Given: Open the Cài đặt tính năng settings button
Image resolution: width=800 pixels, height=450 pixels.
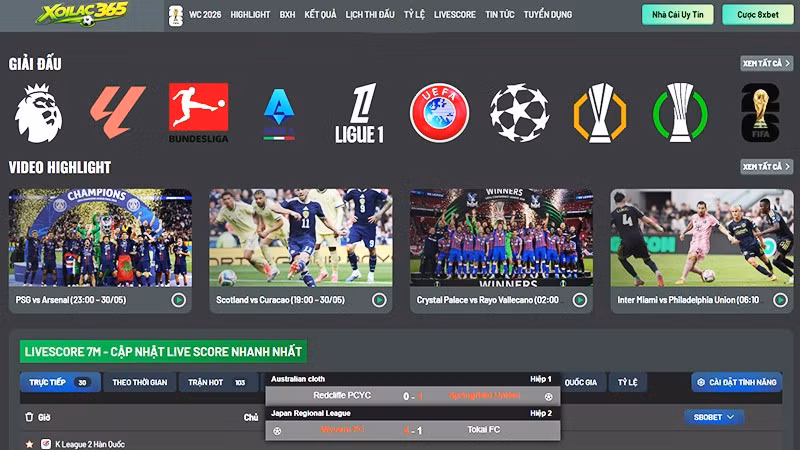Looking at the screenshot, I should coord(737,382).
